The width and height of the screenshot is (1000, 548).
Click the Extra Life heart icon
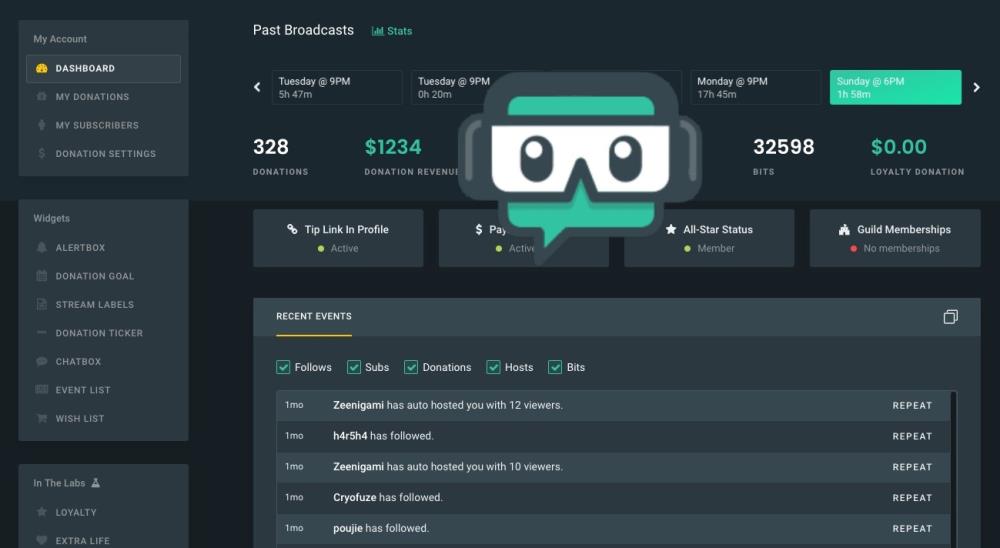pyautogui.click(x=41, y=540)
